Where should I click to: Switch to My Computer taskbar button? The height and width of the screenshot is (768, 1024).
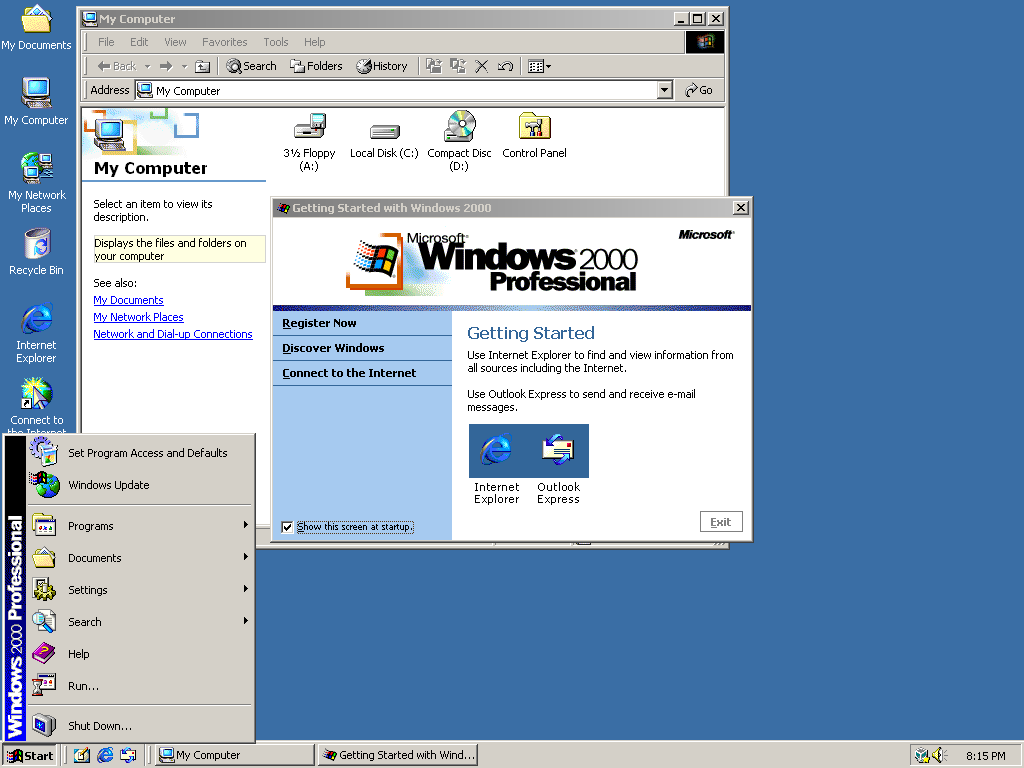[x=235, y=756]
